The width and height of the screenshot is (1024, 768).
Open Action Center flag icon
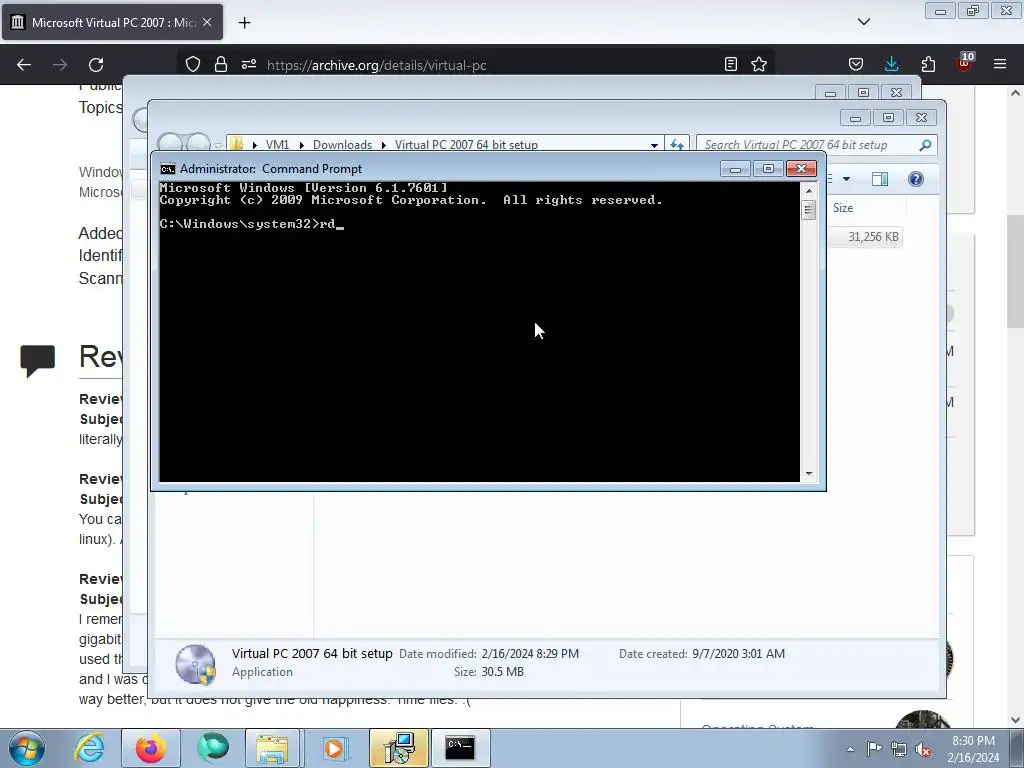click(x=874, y=749)
